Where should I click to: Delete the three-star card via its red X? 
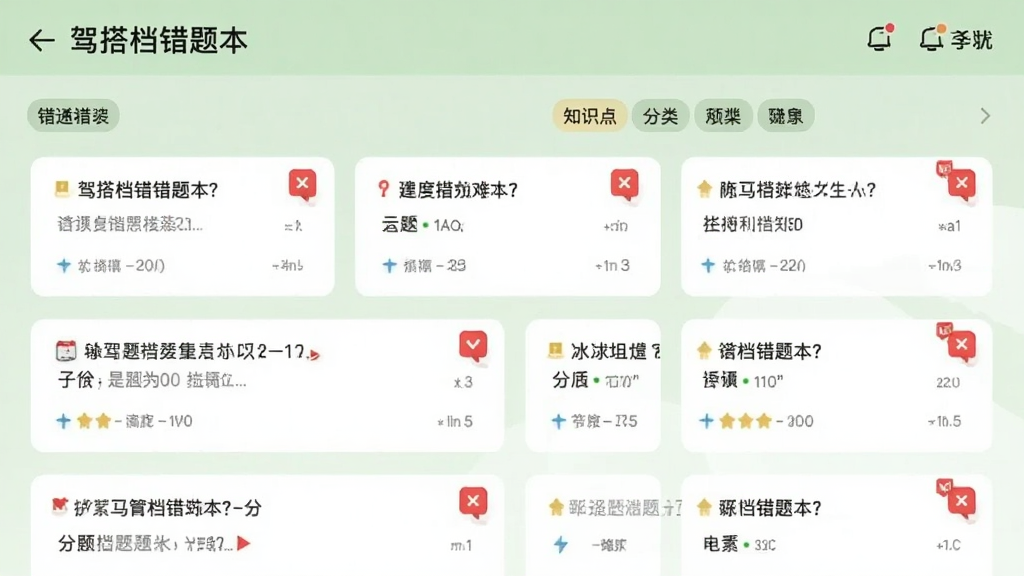pyautogui.click(x=962, y=345)
